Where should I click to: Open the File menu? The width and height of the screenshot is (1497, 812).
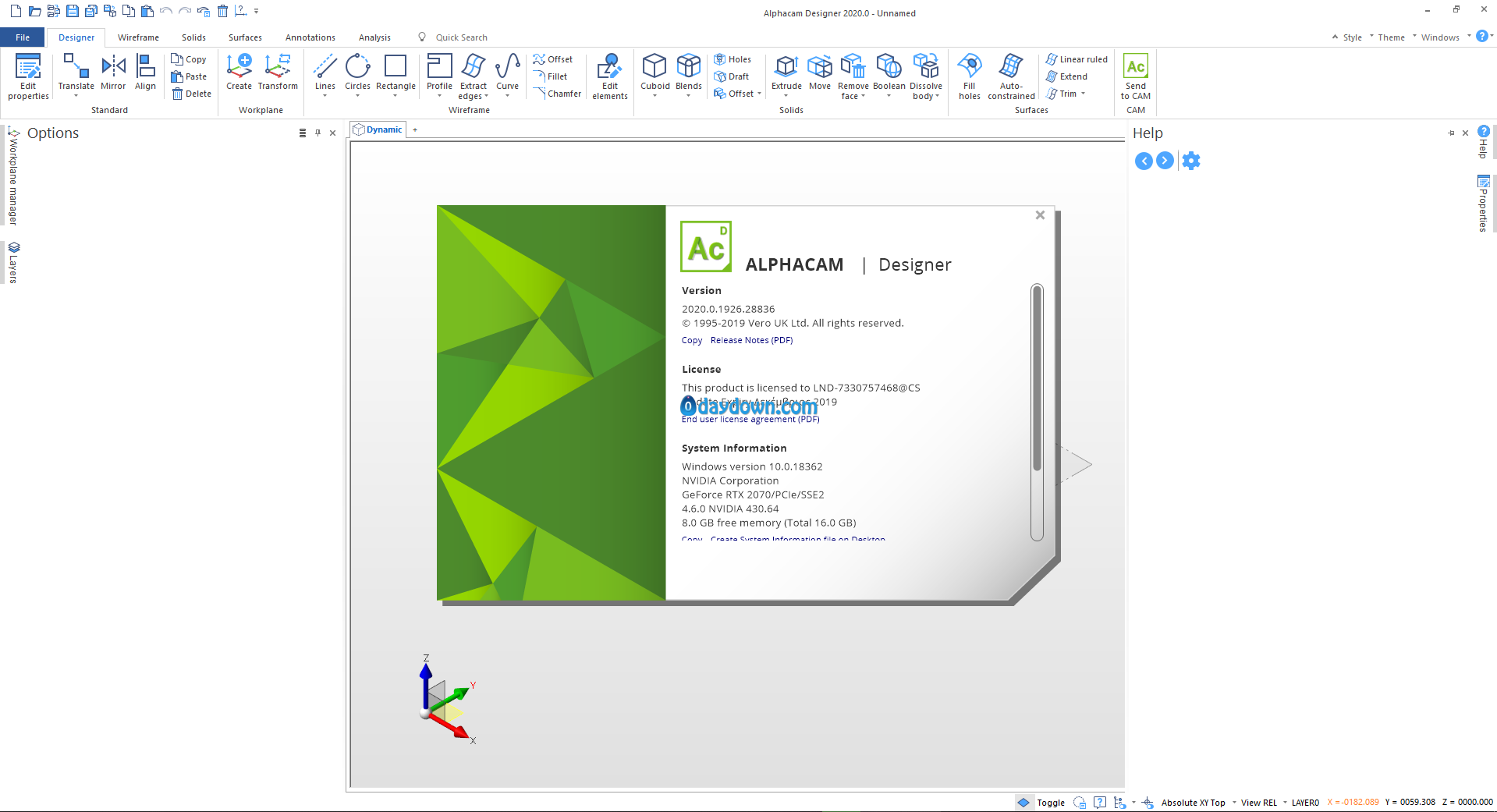pos(23,37)
